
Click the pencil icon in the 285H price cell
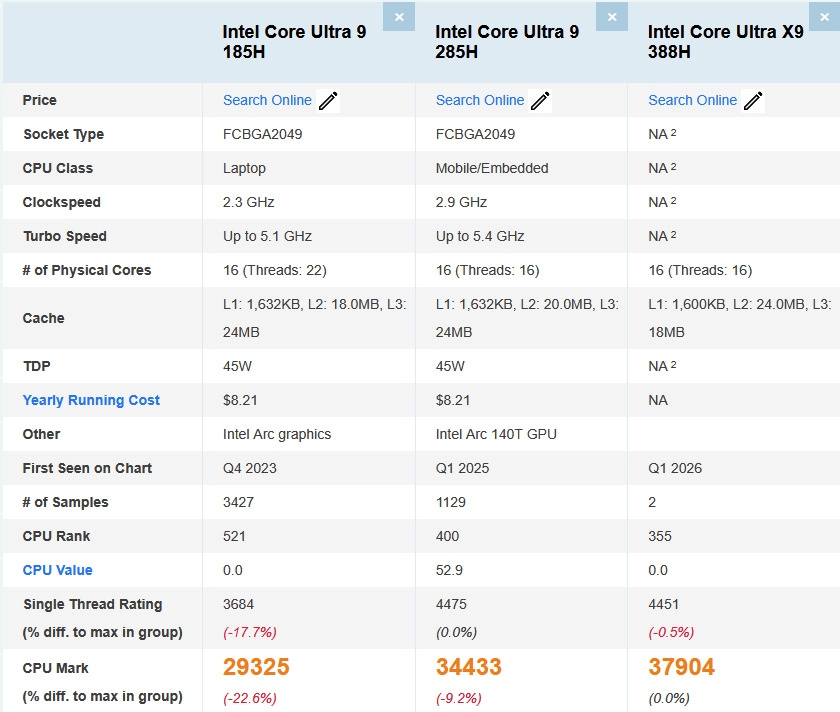(x=541, y=101)
